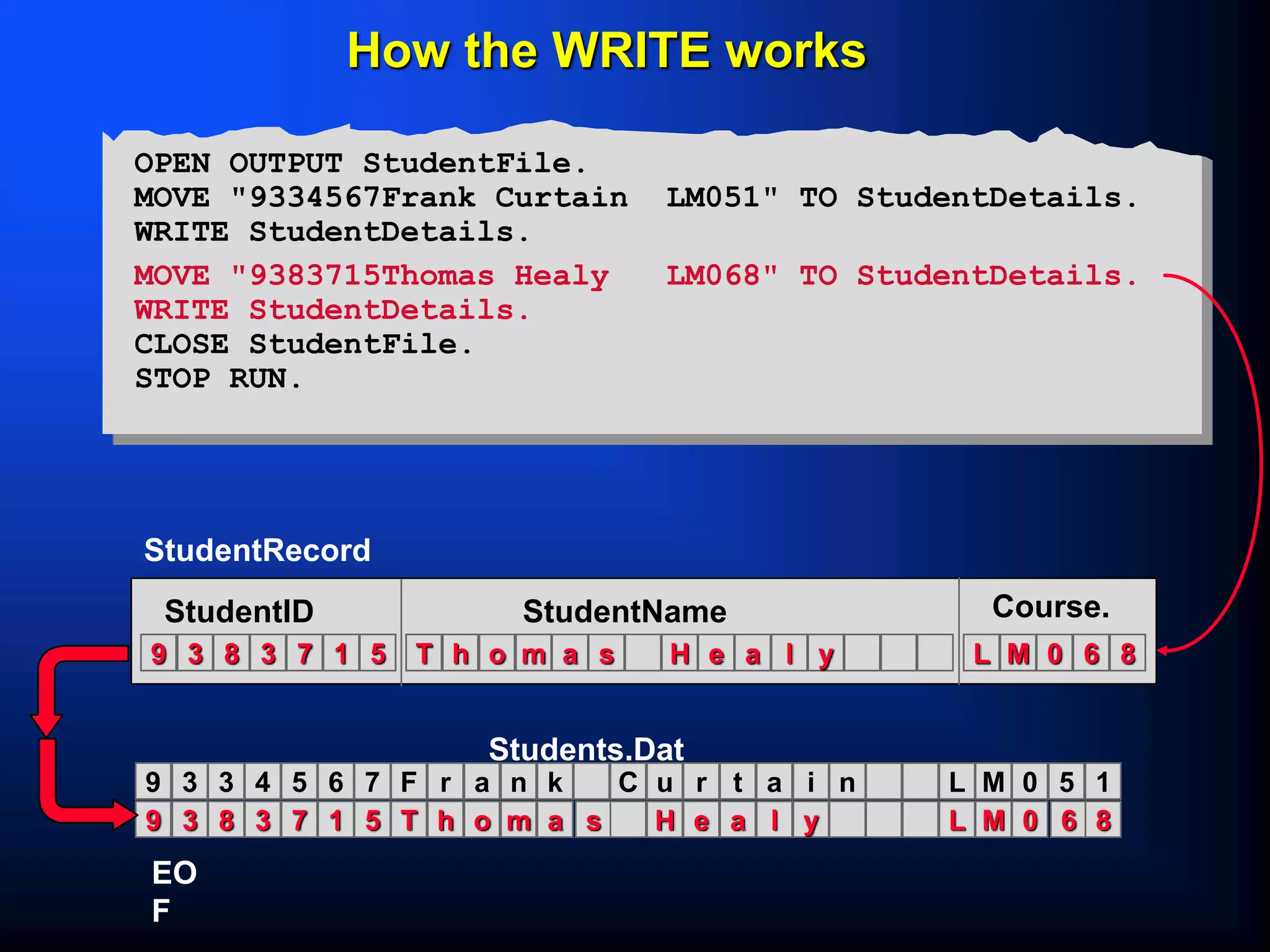Screen dimensions: 1270x952
Task: Click the line "OPEN OUTPUT StudentFile."
Action: click(x=360, y=164)
